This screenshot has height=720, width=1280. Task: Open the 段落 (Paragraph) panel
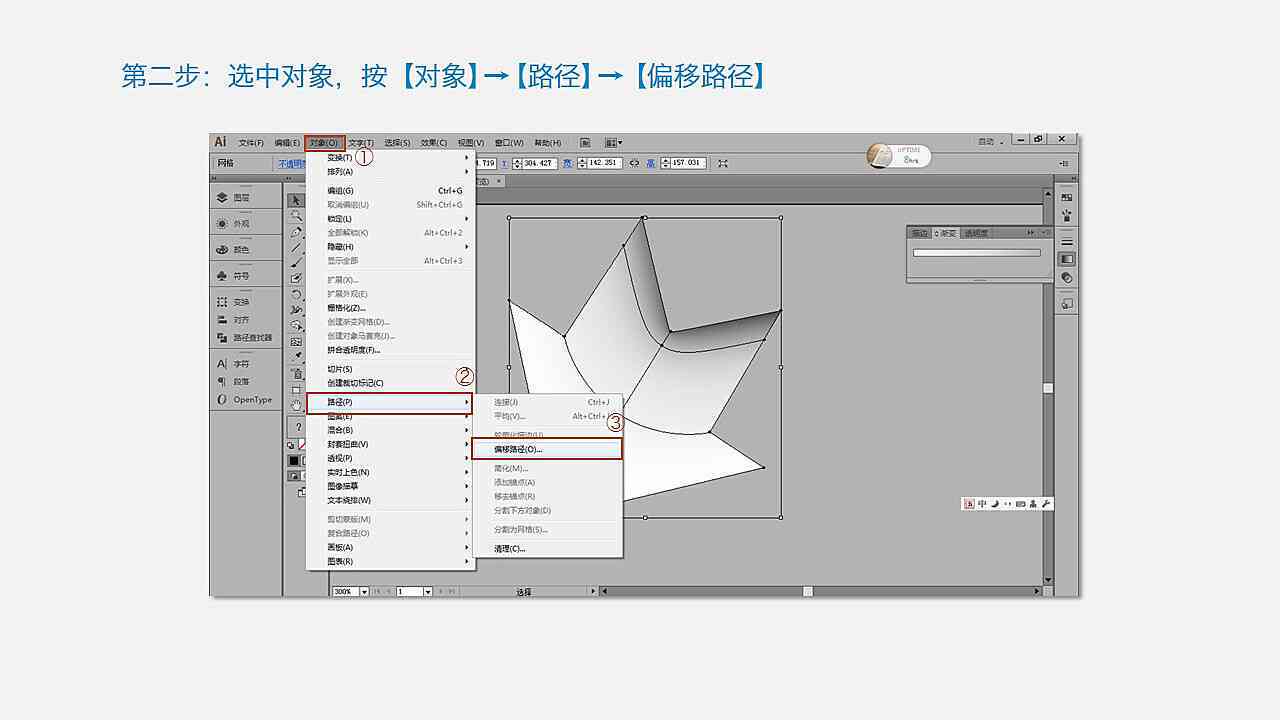click(234, 381)
